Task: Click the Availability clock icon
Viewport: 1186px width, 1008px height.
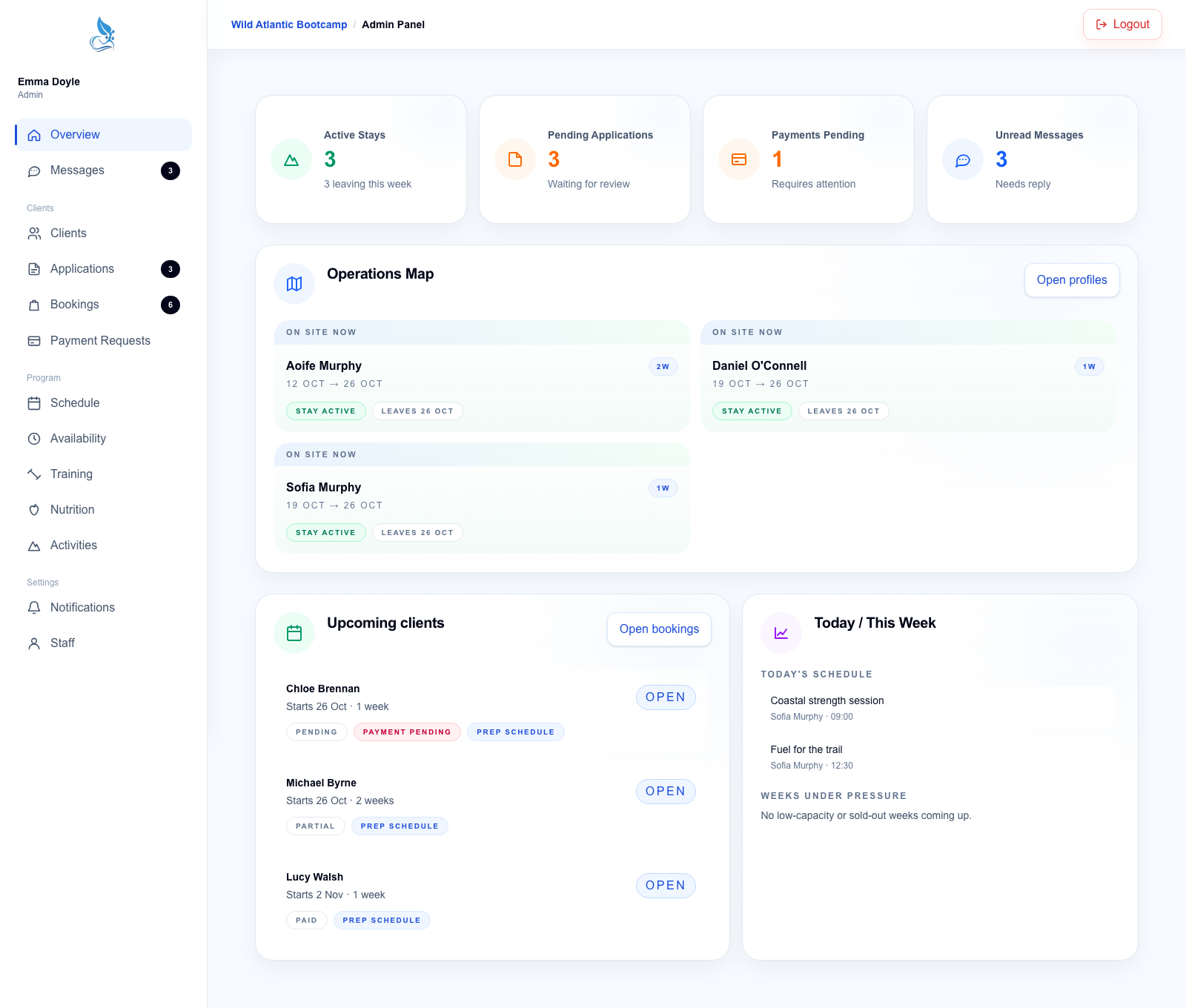Action: coord(34,439)
